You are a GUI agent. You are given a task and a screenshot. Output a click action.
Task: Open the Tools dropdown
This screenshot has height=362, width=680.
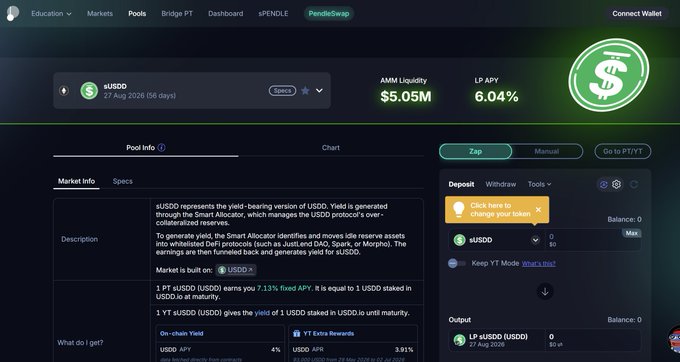tap(539, 184)
